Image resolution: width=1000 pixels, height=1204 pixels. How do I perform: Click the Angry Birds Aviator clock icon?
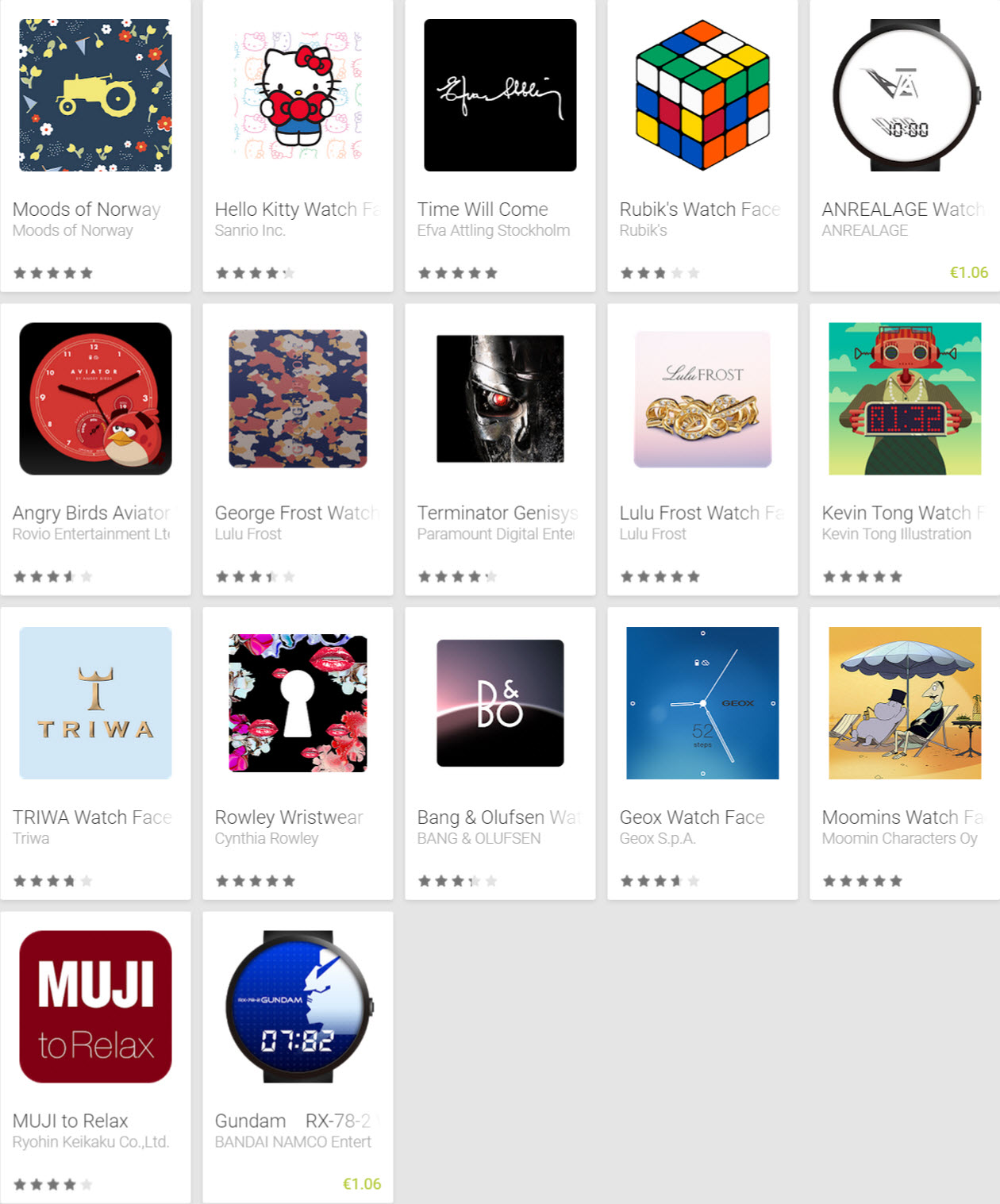[95, 398]
